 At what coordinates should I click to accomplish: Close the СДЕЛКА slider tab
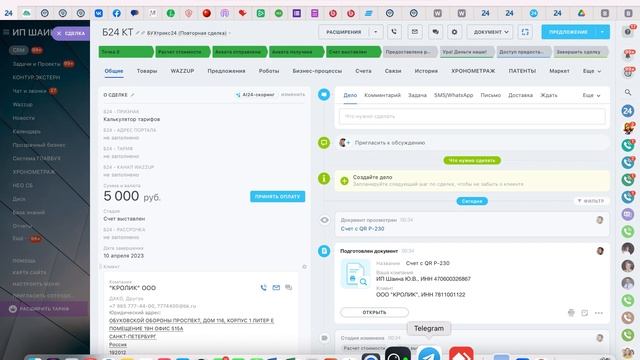pyautogui.click(x=59, y=33)
